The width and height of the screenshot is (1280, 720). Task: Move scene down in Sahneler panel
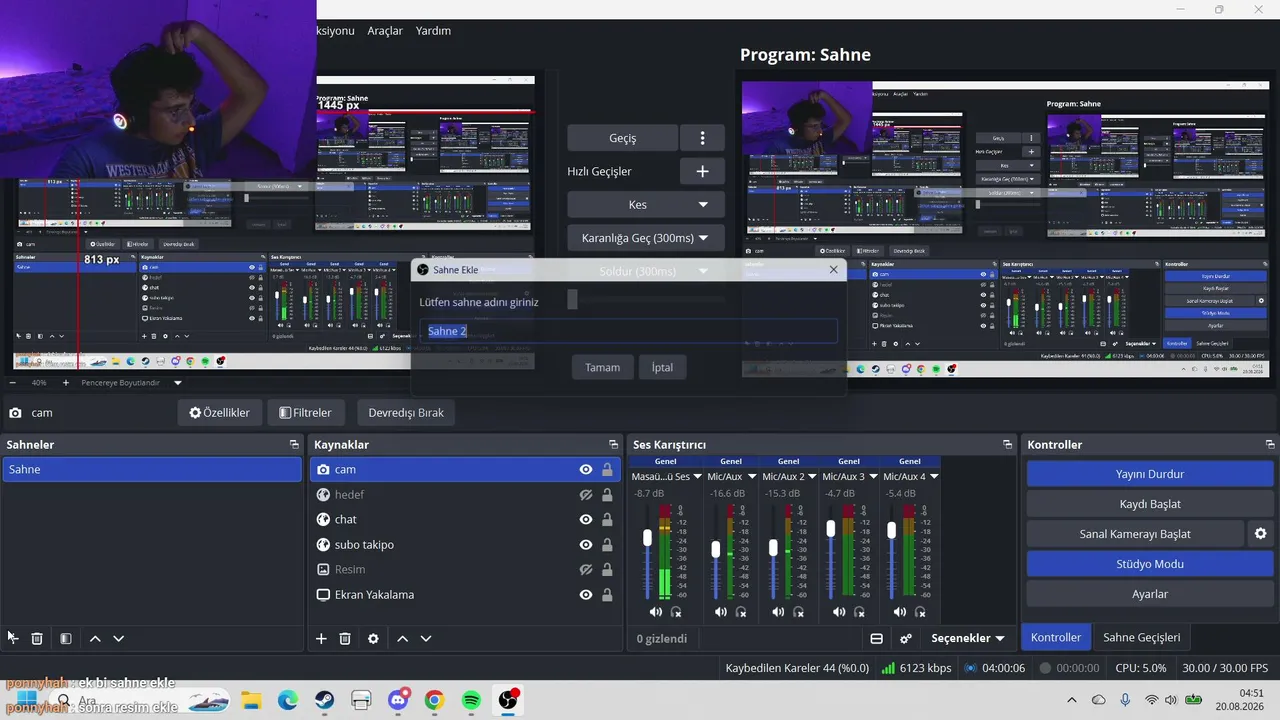click(x=118, y=638)
